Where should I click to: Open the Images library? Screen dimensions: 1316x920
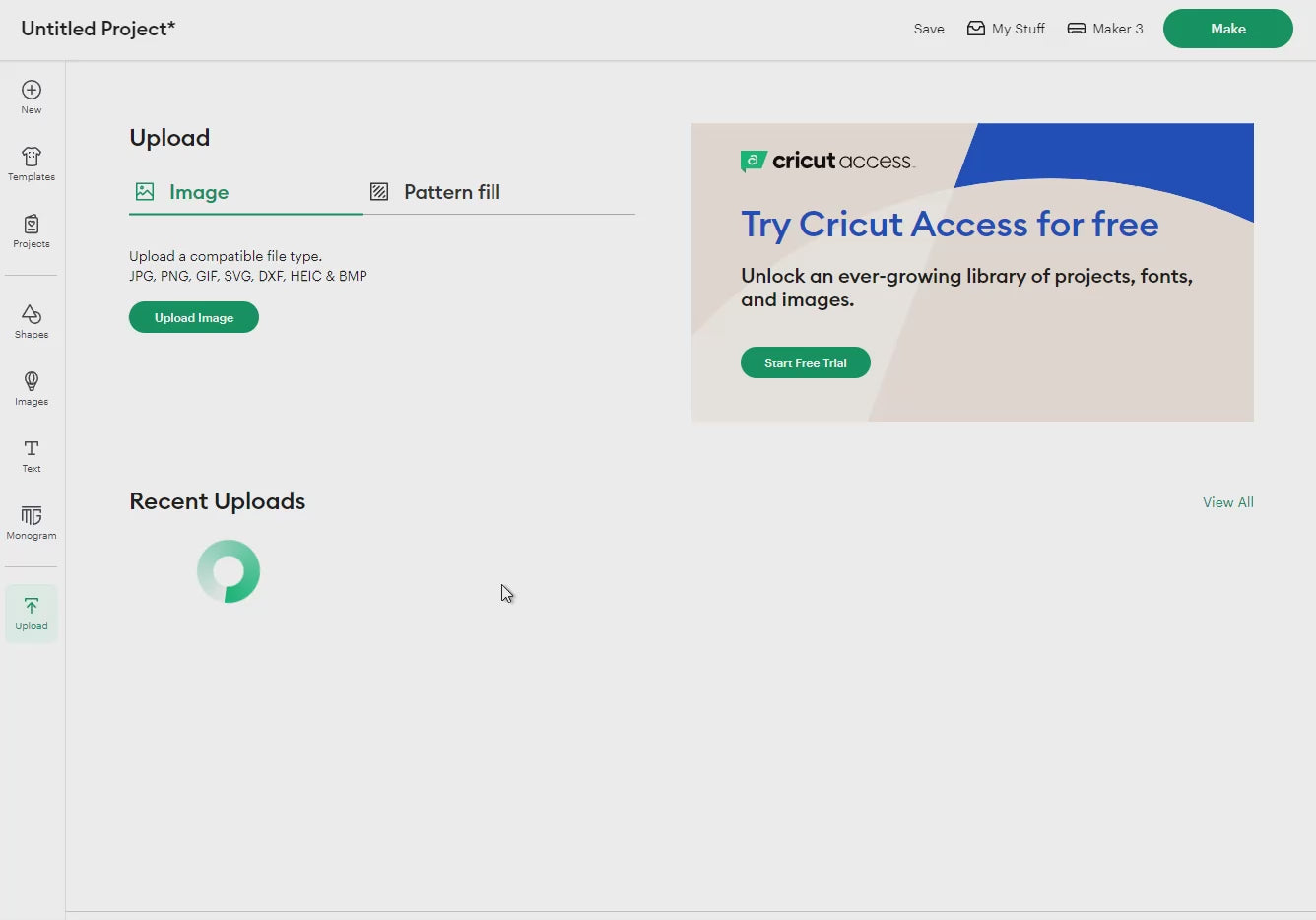pyautogui.click(x=32, y=389)
